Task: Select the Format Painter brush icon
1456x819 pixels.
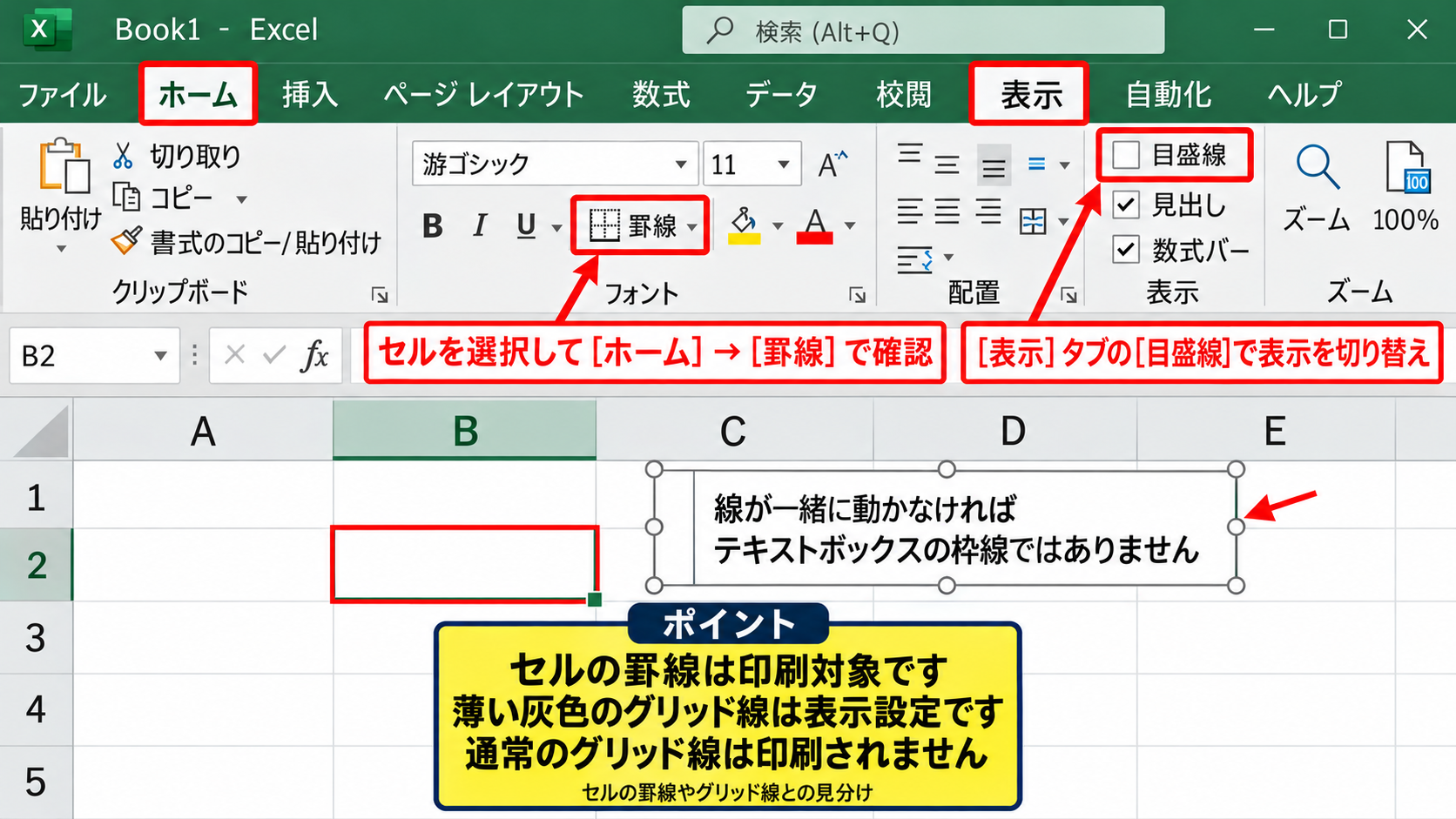Action: tap(126, 241)
